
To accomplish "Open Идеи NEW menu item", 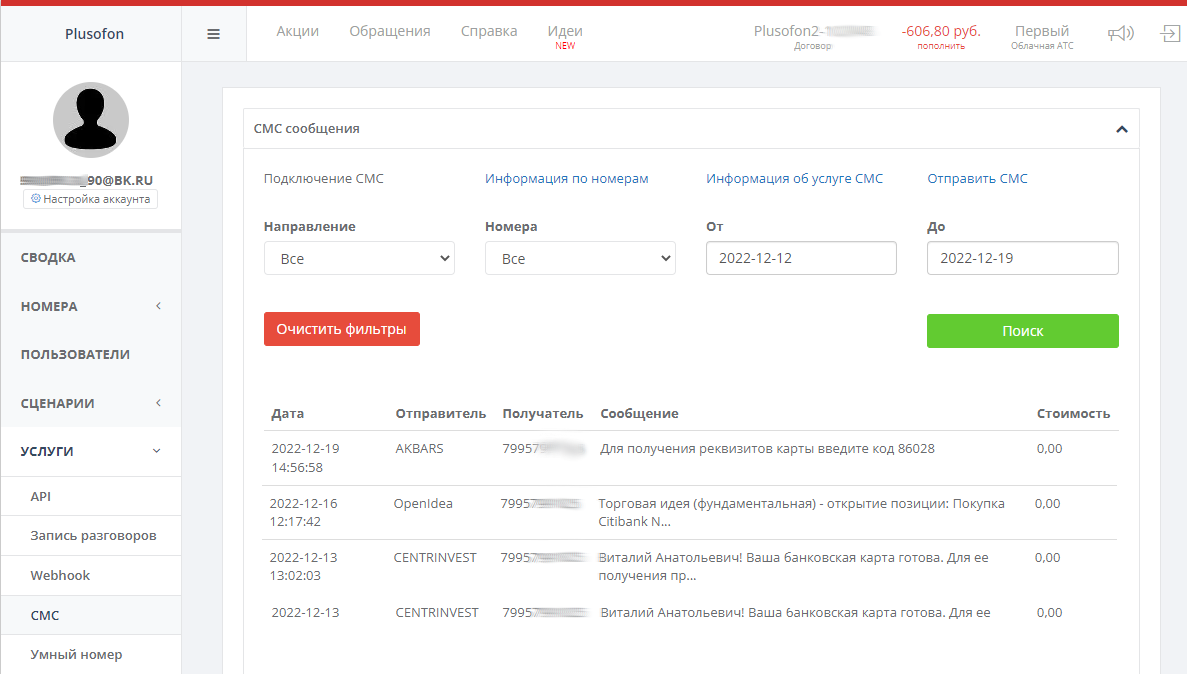I will 565,36.
